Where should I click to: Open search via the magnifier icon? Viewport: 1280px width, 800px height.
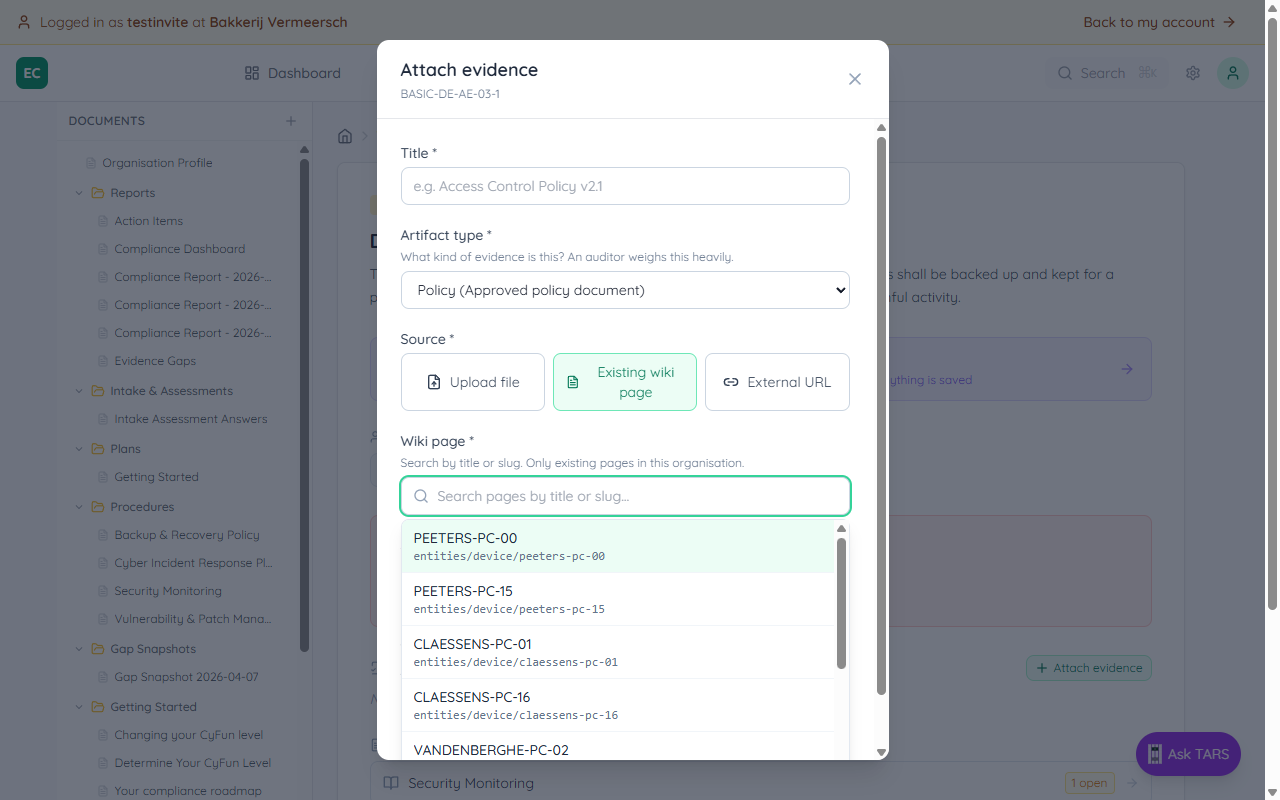point(1064,72)
